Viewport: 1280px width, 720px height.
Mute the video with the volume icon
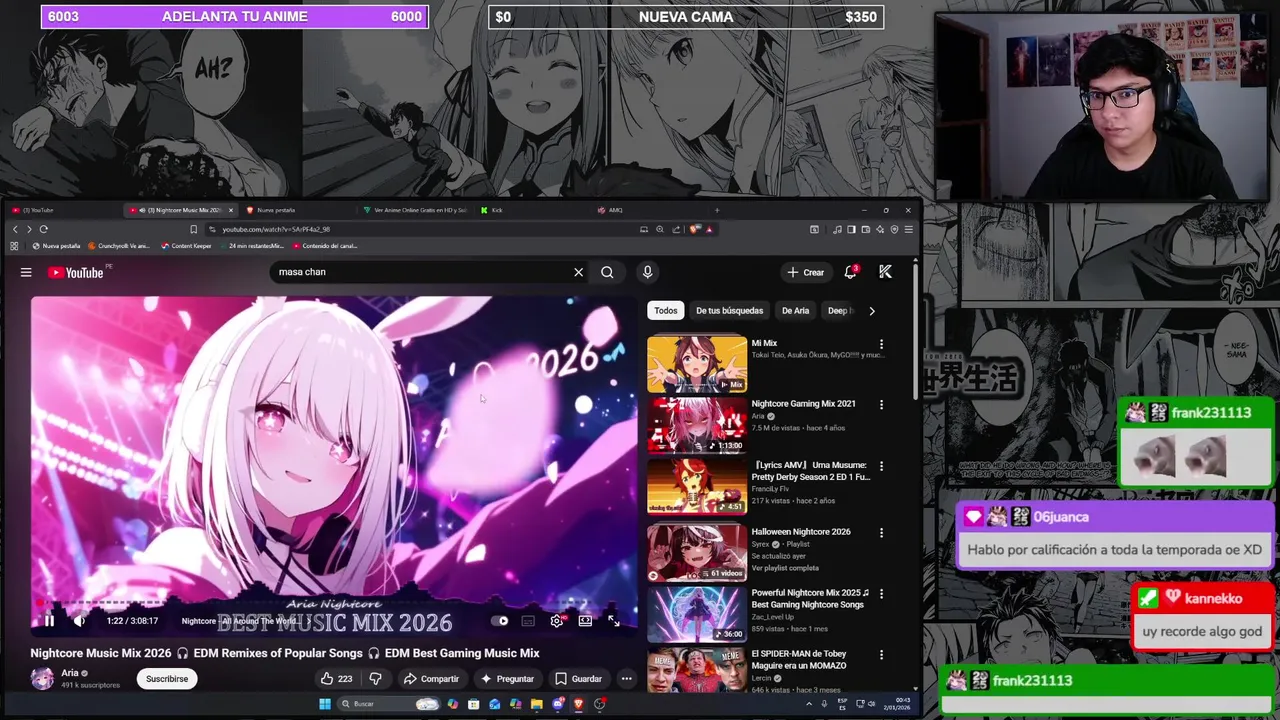point(79,621)
